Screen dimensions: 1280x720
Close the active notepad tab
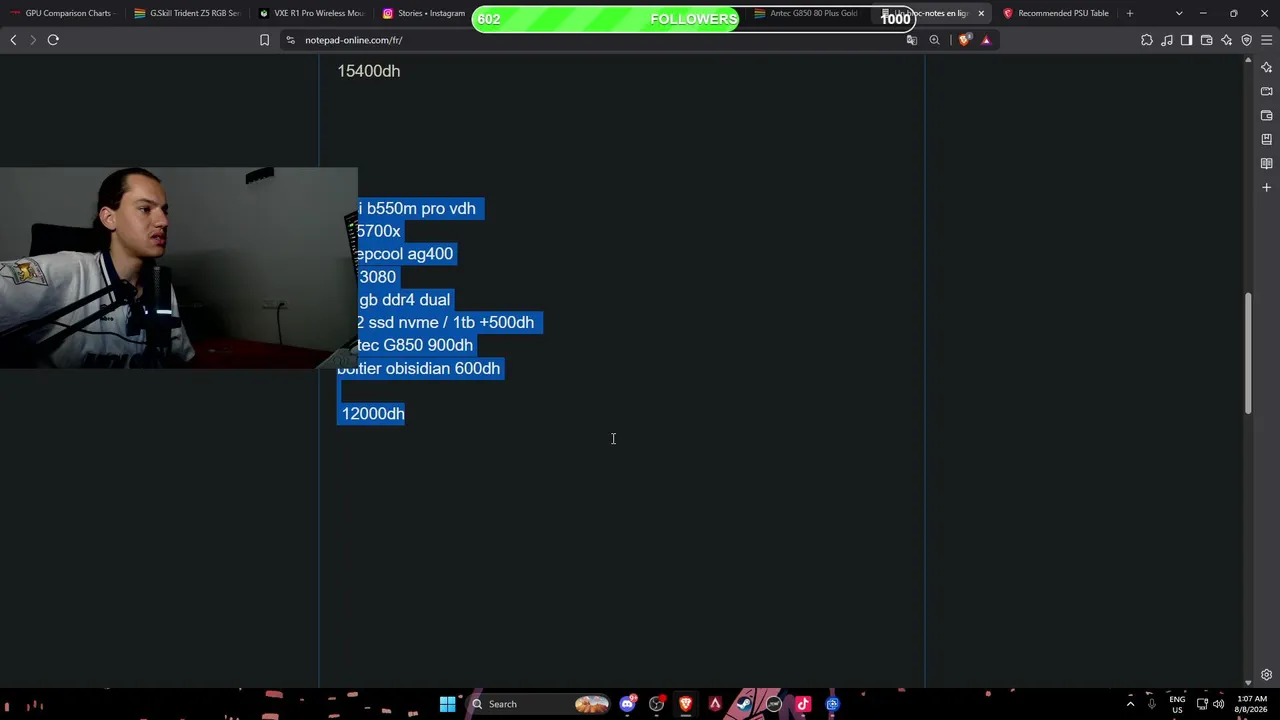(981, 13)
